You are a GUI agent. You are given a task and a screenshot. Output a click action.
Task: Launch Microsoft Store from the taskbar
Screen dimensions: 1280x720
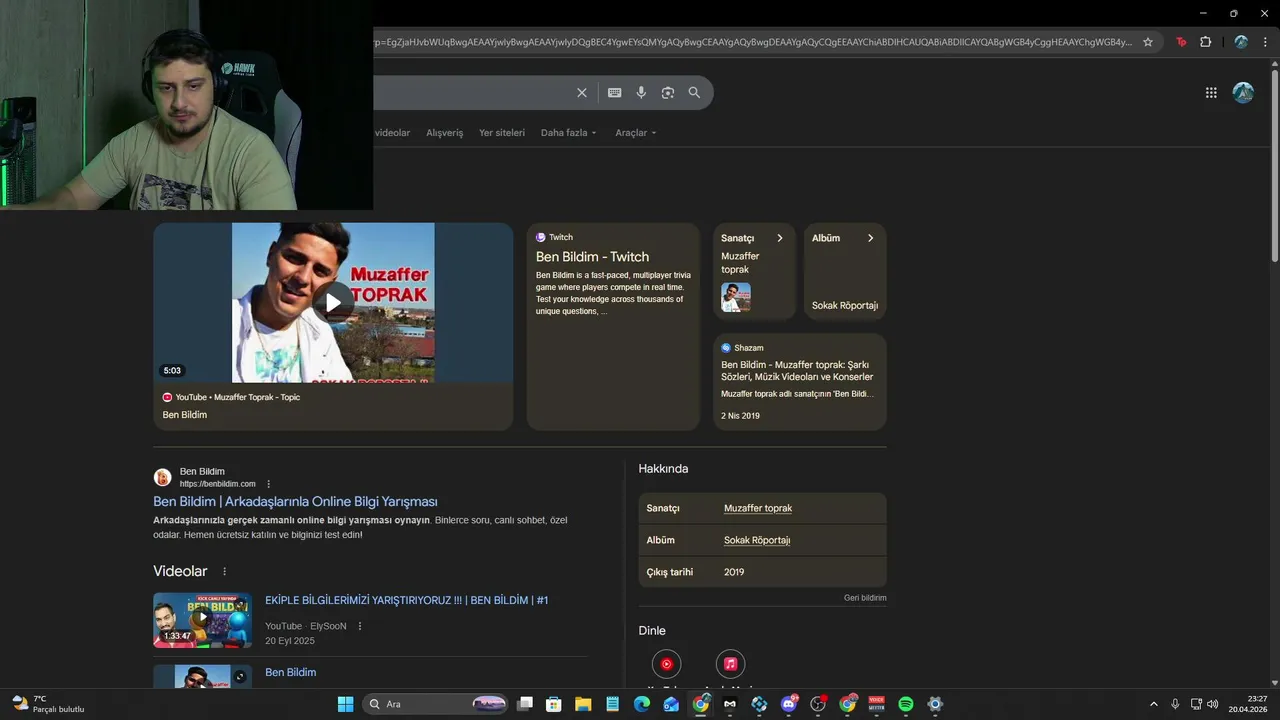pyautogui.click(x=554, y=704)
